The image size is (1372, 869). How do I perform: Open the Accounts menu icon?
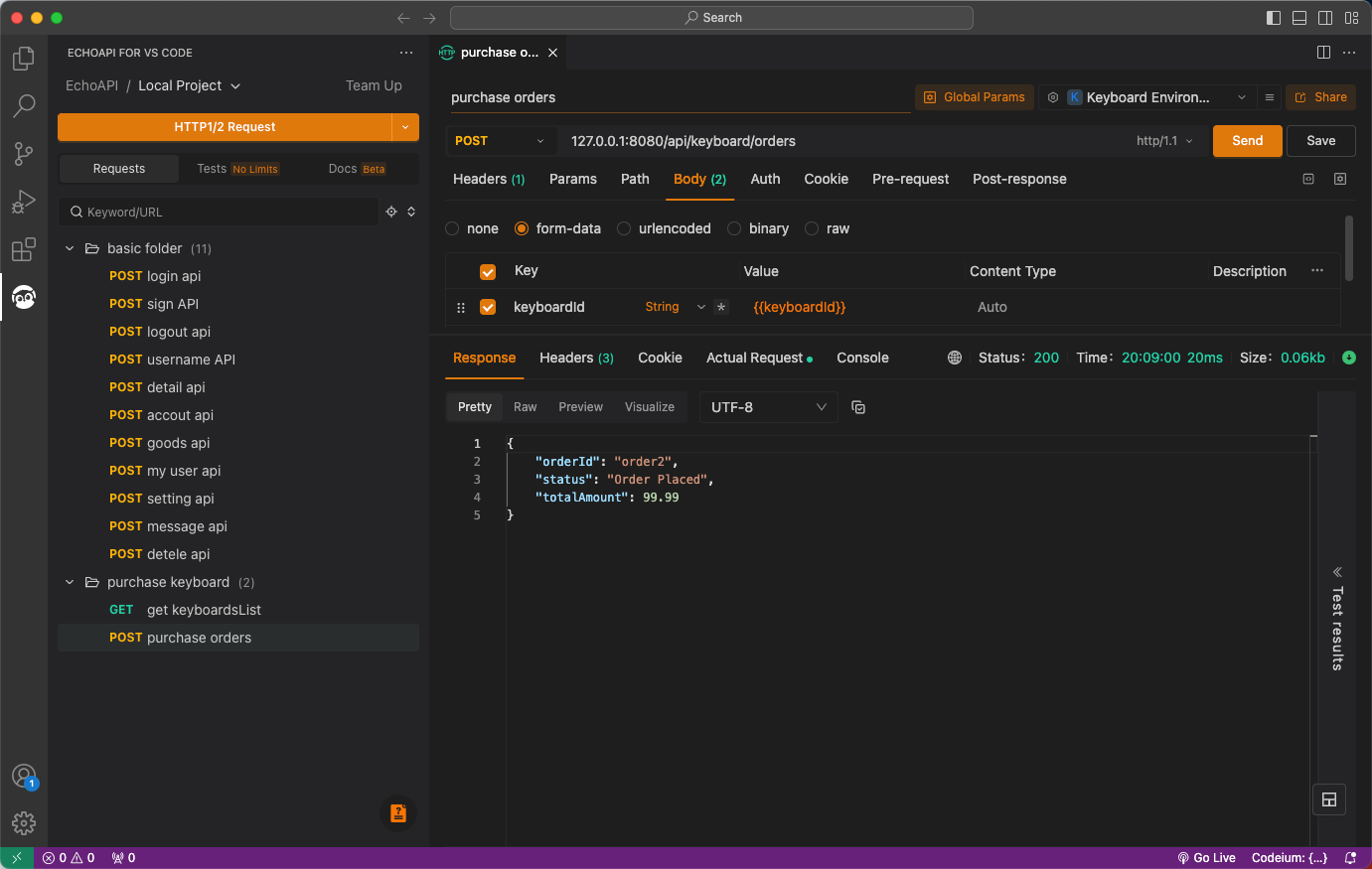24,777
